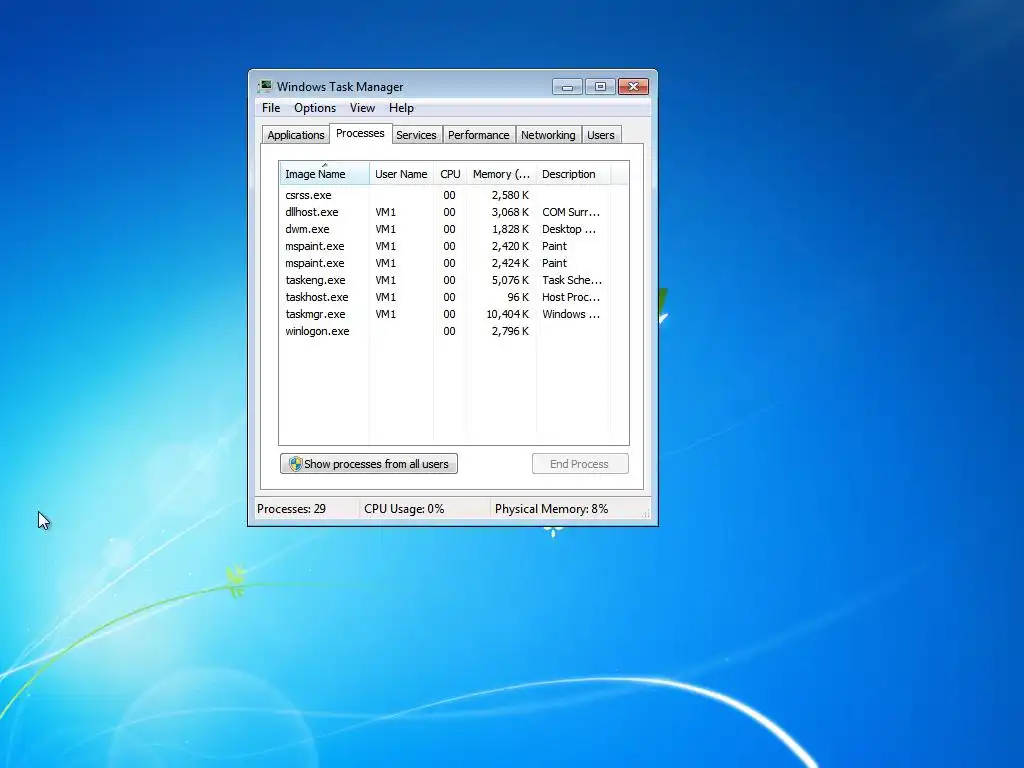Open the Networking tab

[548, 135]
